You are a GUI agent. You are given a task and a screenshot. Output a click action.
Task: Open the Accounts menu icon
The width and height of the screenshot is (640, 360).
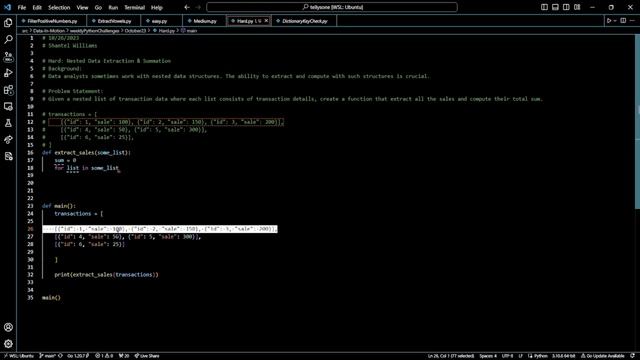pyautogui.click(x=8, y=327)
